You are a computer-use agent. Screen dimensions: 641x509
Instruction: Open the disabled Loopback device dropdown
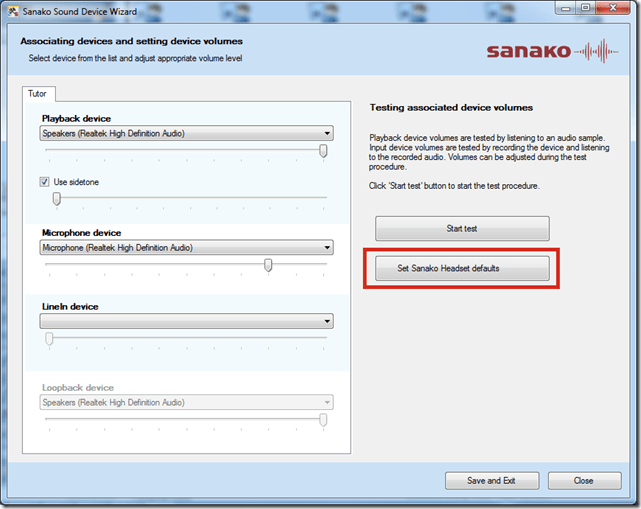(x=186, y=402)
